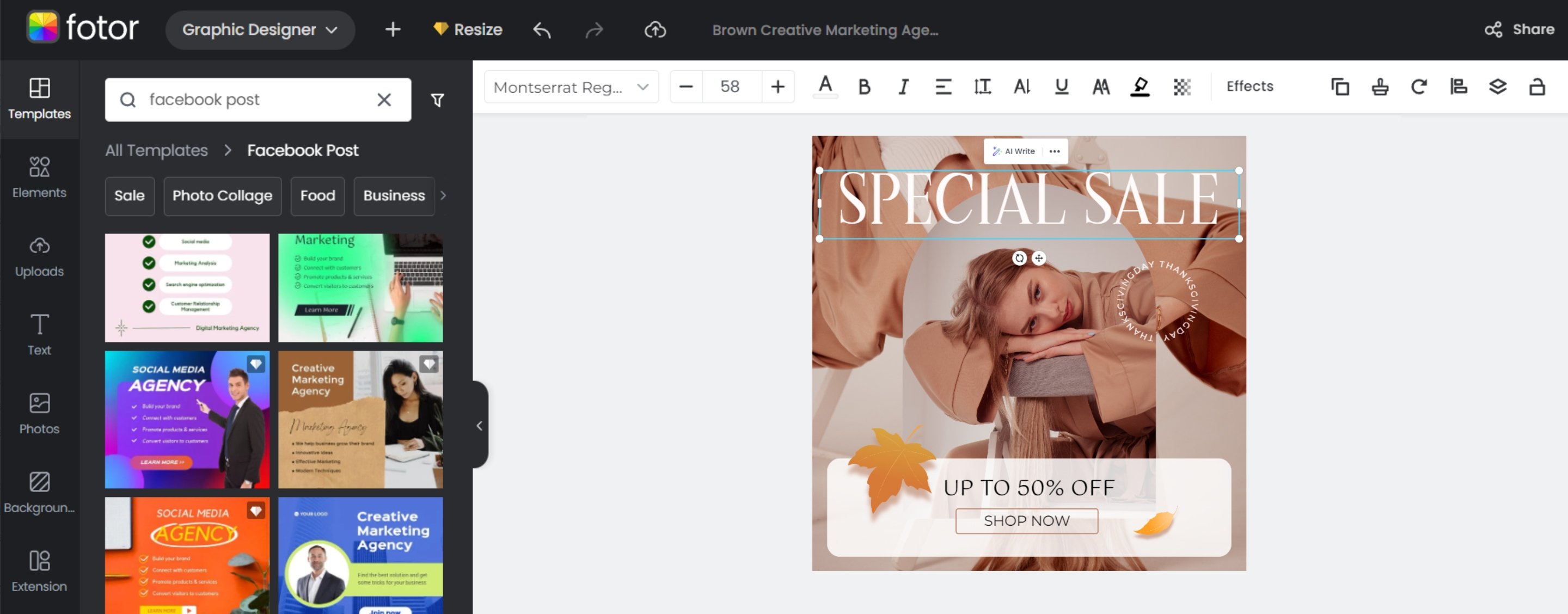This screenshot has height=614, width=1568.
Task: Open the Graphic Designer mode dropdown
Action: (259, 29)
